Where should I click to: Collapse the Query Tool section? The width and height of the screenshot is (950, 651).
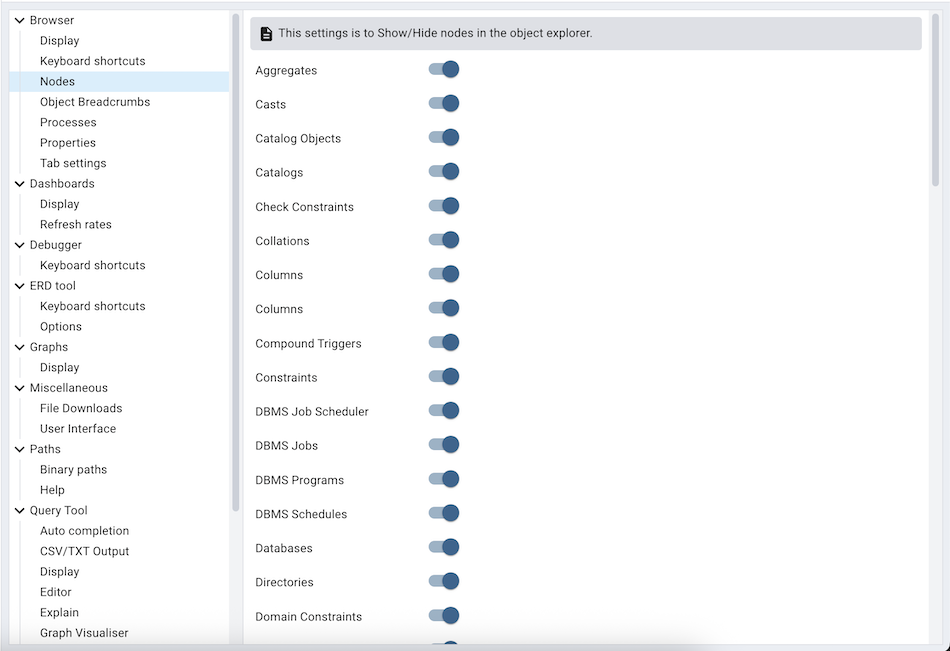pos(18,510)
